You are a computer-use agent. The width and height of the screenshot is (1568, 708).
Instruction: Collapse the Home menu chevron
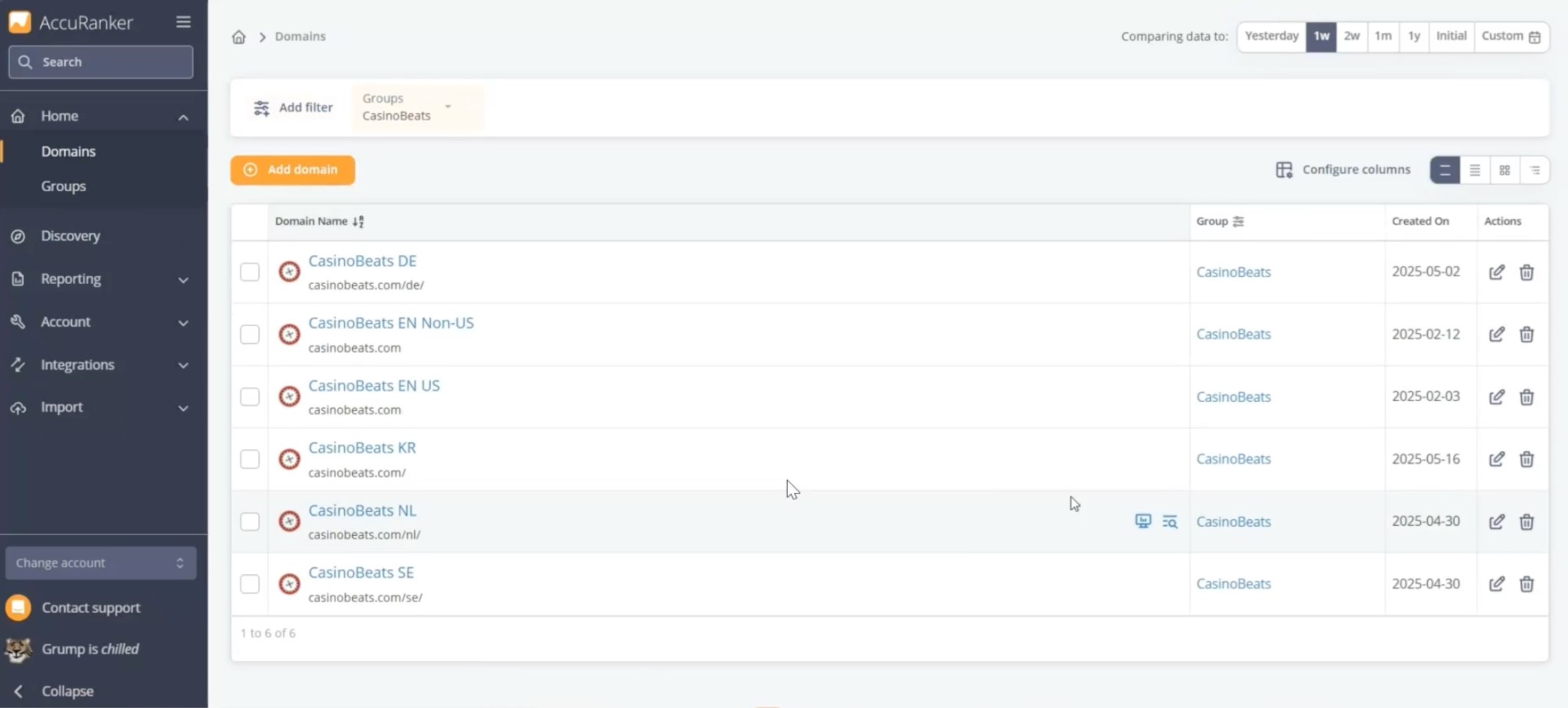tap(184, 117)
